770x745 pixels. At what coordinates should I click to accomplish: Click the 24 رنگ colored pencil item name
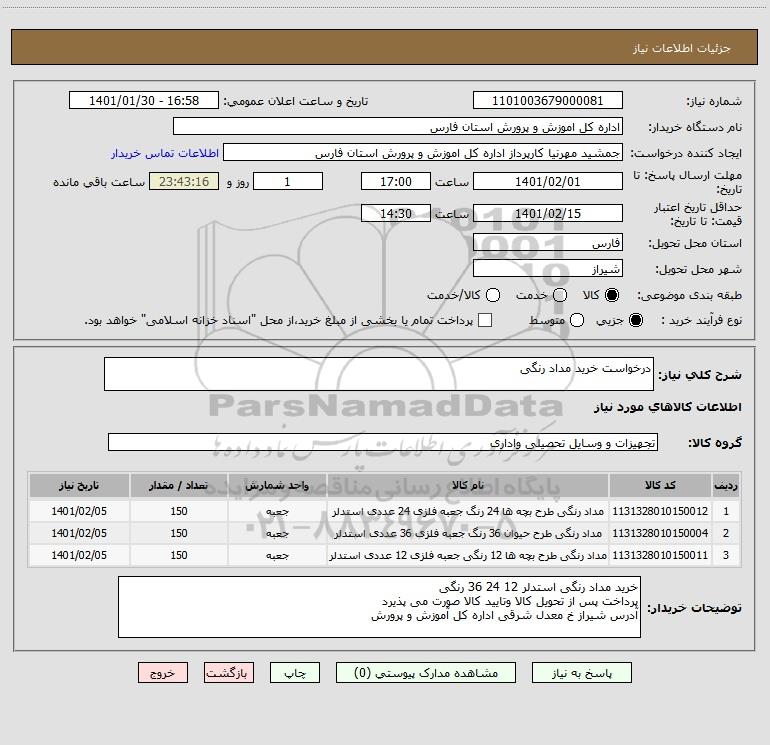coord(468,511)
